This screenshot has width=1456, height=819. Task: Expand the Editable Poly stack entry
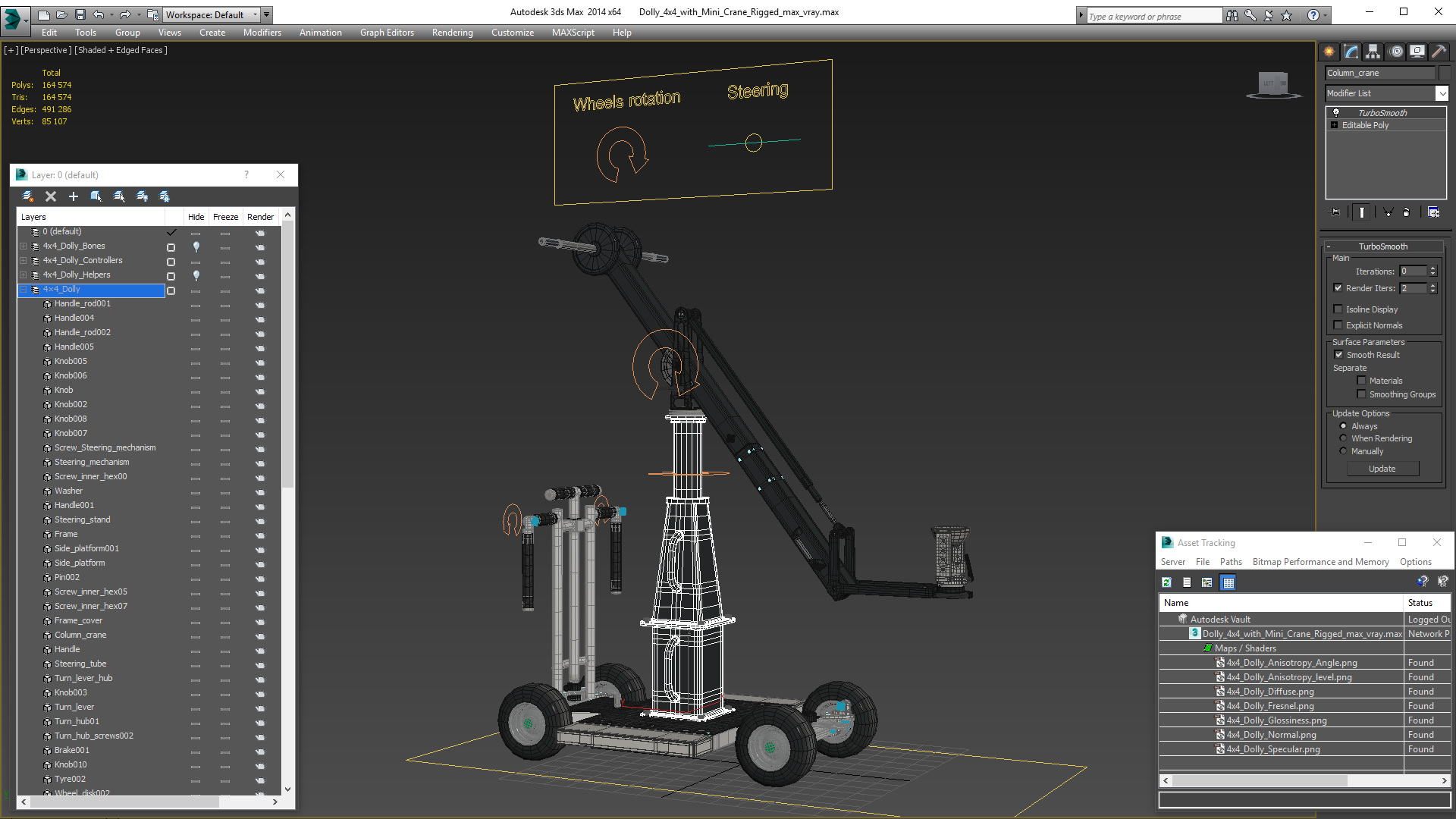coord(1334,125)
